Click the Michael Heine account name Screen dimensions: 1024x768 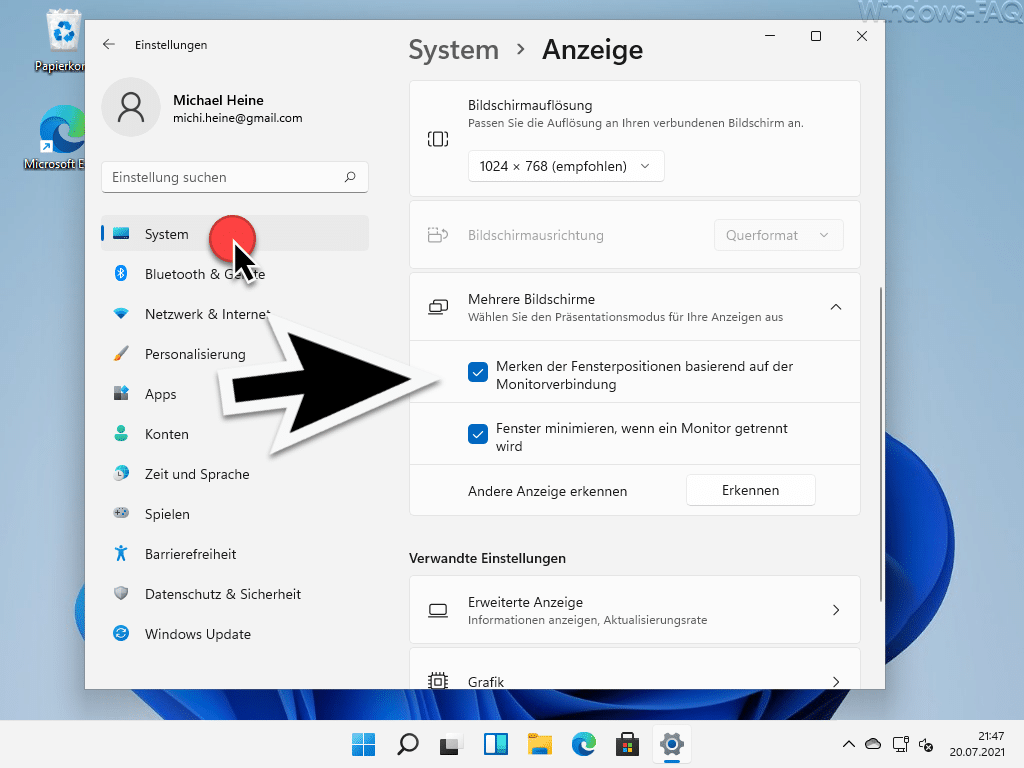[x=218, y=100]
